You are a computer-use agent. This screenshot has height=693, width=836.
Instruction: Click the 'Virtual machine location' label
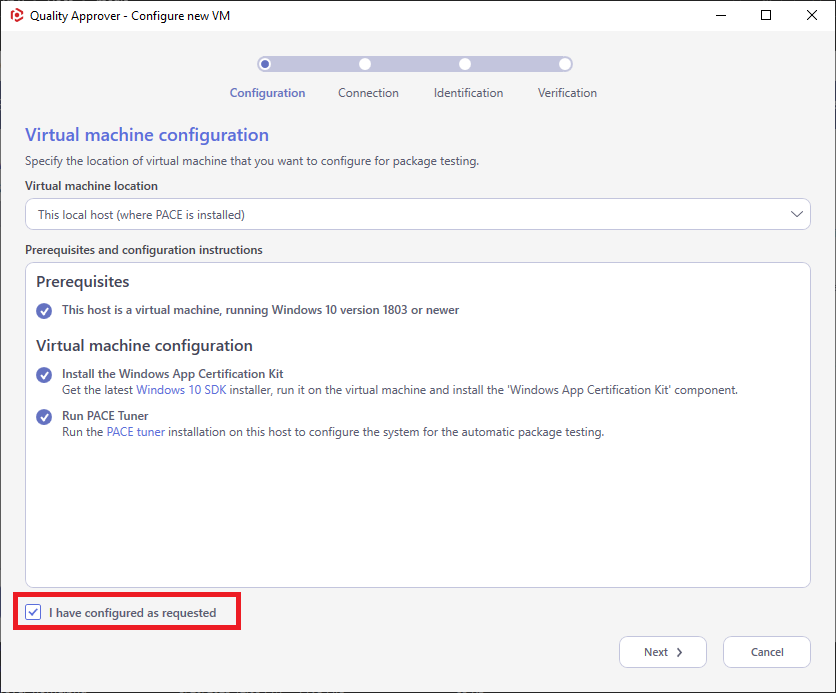(x=91, y=186)
